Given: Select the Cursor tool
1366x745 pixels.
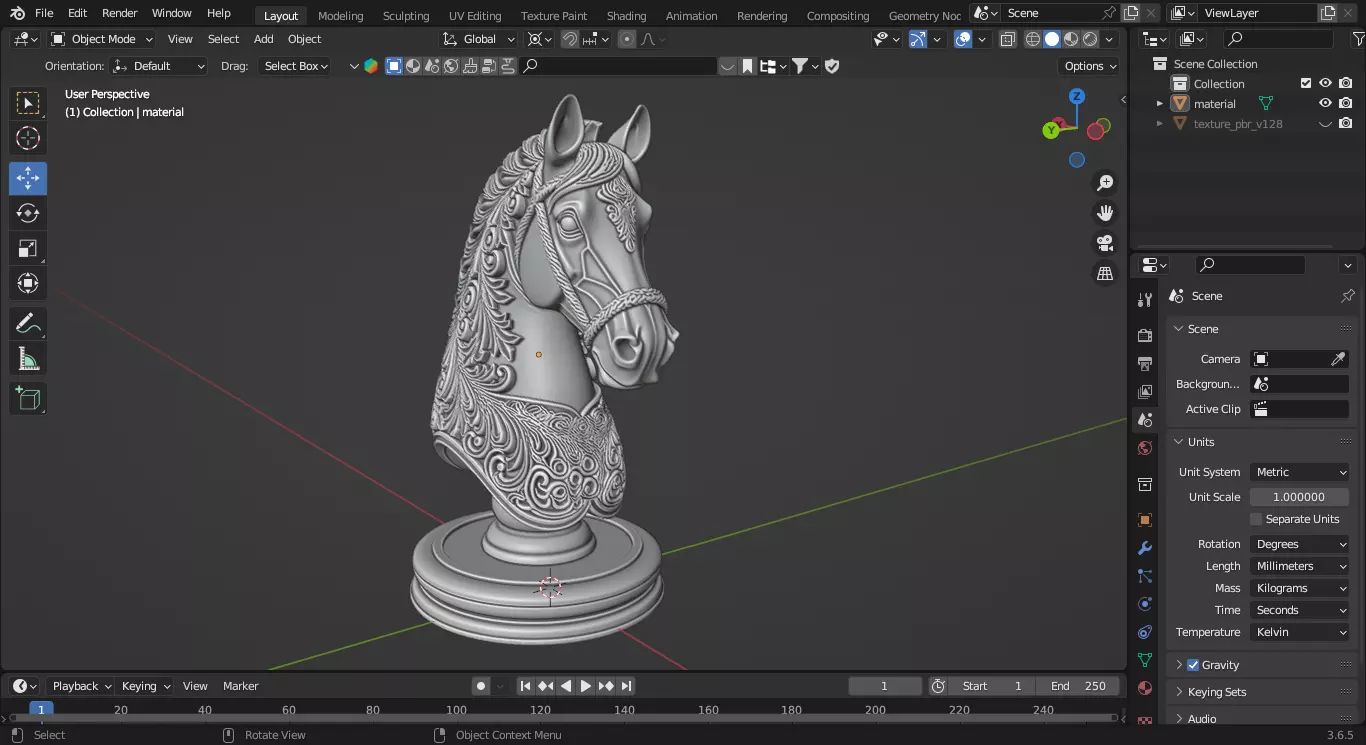Looking at the screenshot, I should (28, 139).
